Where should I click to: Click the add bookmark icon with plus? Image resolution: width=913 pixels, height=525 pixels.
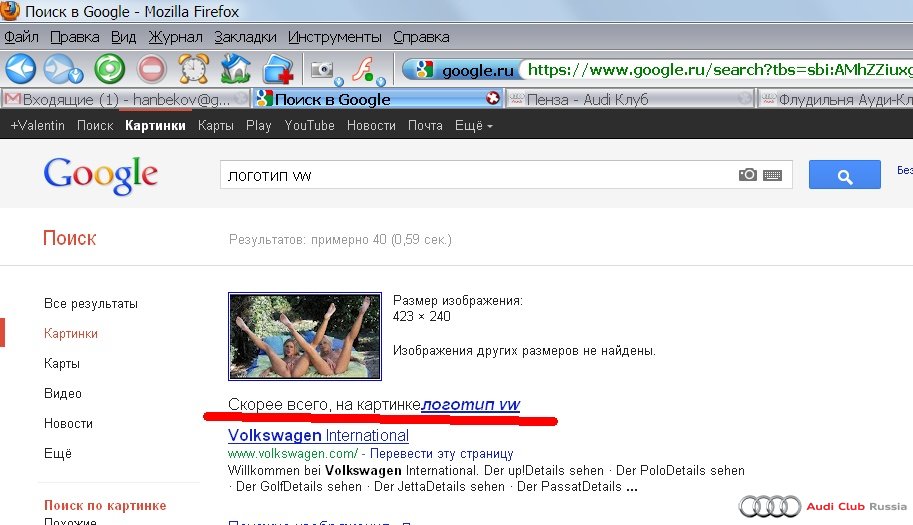[278, 70]
